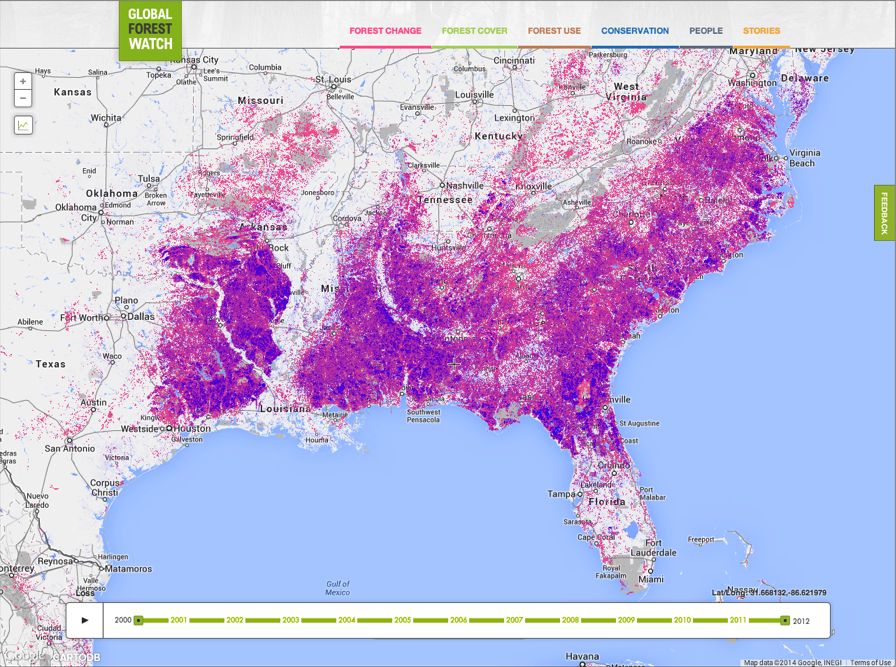Click the St. Louis map label
This screenshot has height=667, width=896.
tap(333, 79)
